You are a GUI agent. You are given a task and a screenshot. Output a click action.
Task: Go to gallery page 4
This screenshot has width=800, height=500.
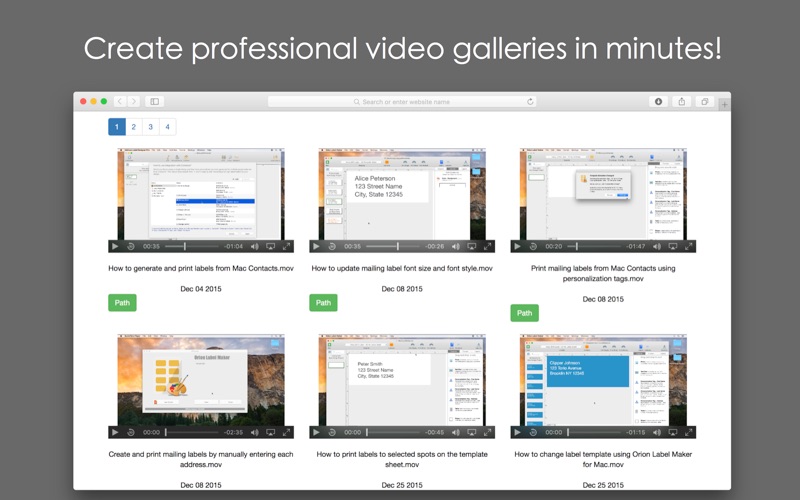(167, 127)
